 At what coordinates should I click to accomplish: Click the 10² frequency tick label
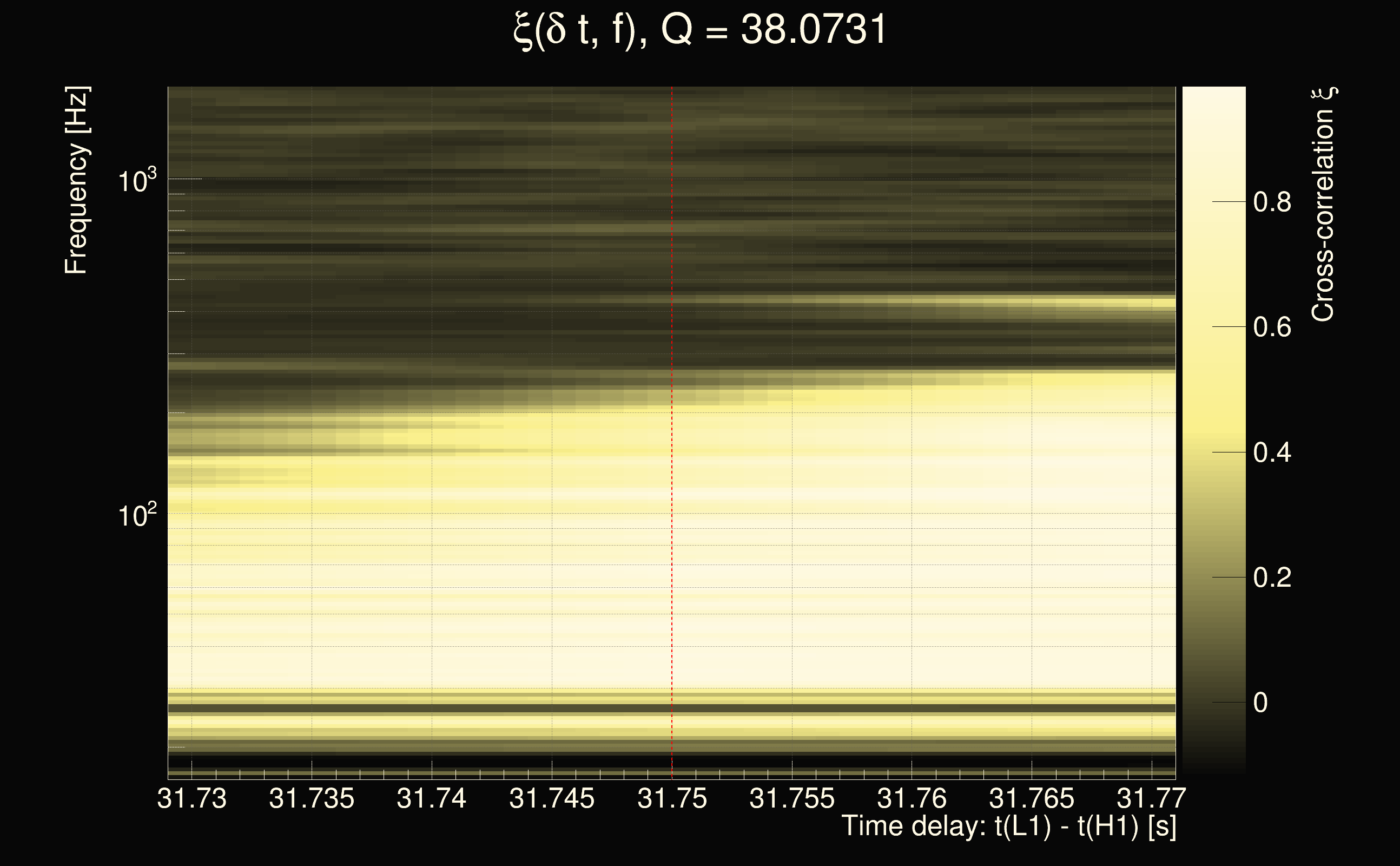pyautogui.click(x=137, y=516)
